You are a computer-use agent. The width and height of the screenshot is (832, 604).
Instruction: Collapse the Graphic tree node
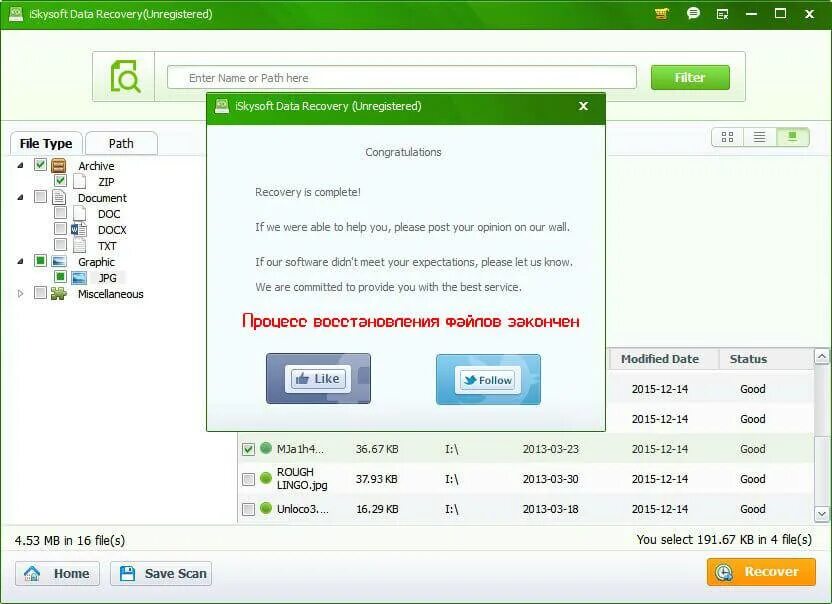pos(20,261)
